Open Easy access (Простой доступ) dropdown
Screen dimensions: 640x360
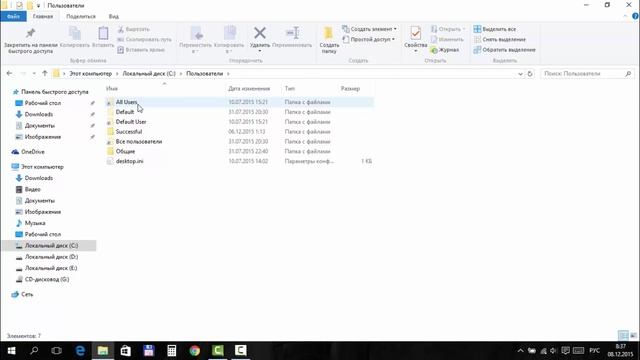click(369, 40)
